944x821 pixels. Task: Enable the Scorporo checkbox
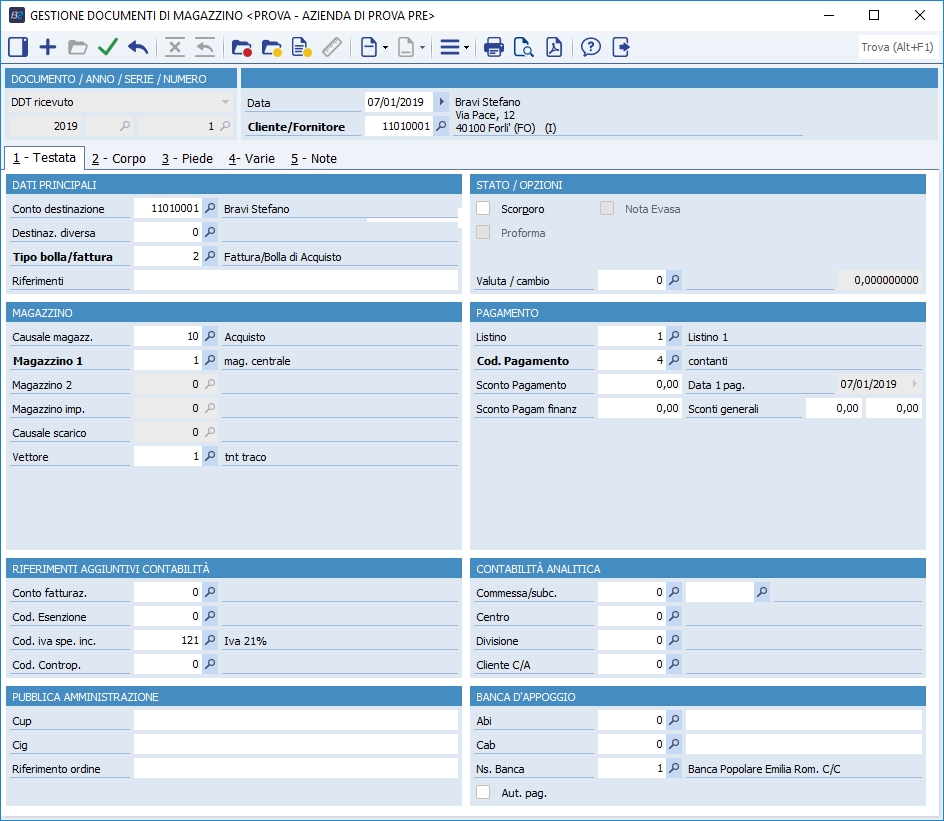484,209
